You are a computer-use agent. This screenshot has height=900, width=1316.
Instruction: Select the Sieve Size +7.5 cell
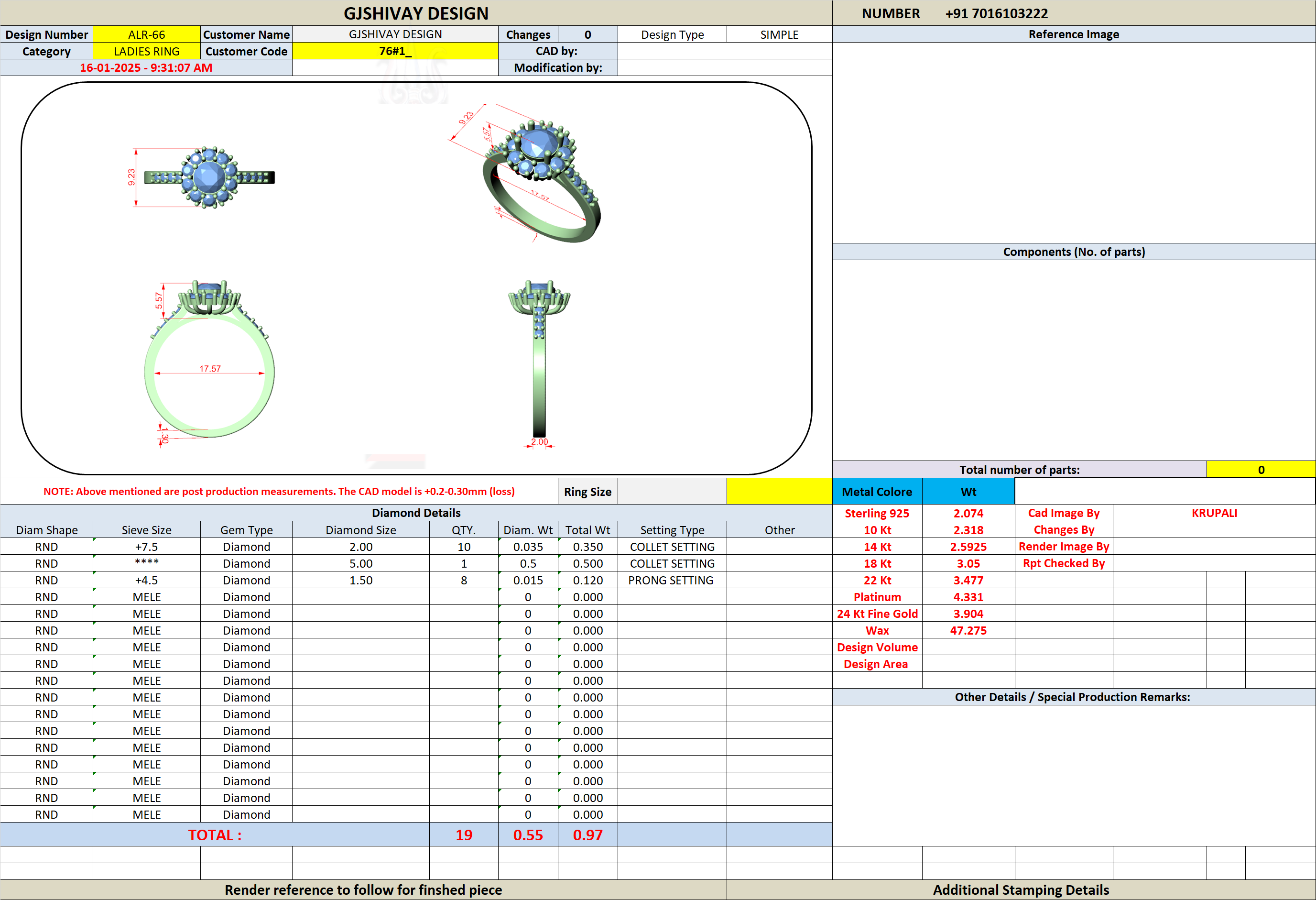click(147, 547)
